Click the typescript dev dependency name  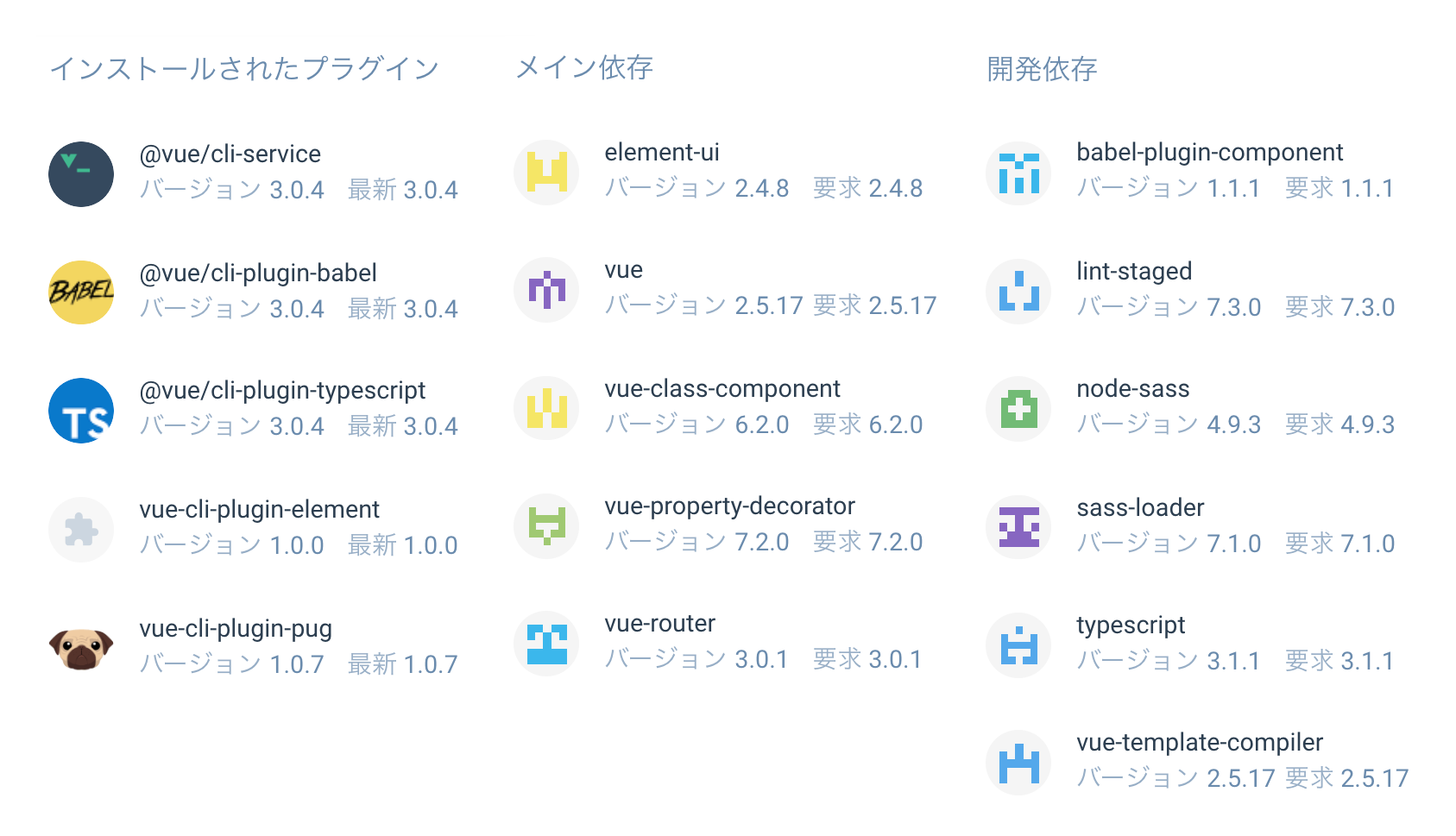click(x=1131, y=625)
